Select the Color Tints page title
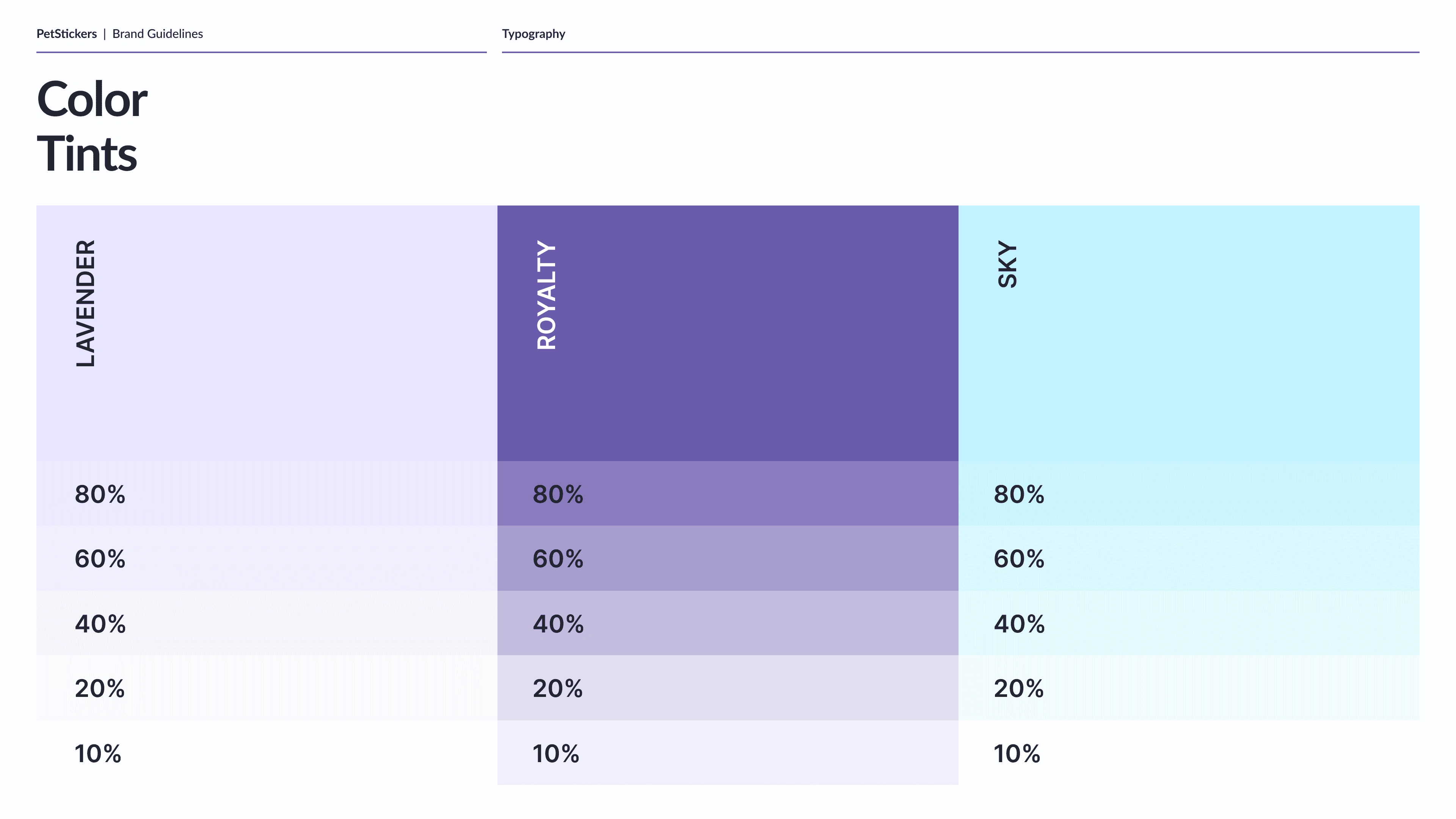 [x=92, y=126]
